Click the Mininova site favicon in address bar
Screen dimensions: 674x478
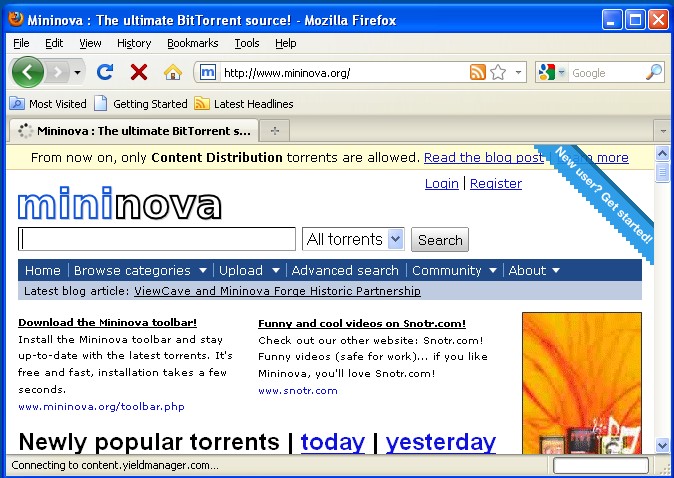(x=208, y=72)
